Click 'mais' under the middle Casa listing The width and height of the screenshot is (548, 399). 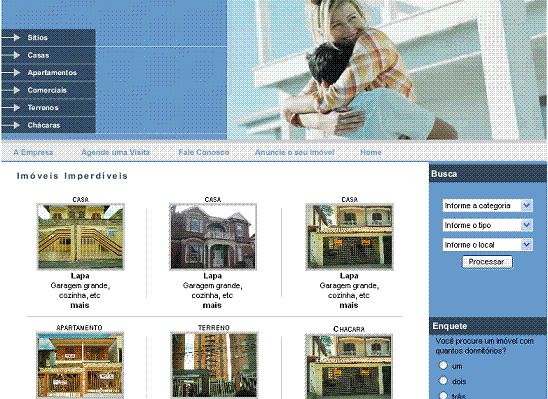212,305
